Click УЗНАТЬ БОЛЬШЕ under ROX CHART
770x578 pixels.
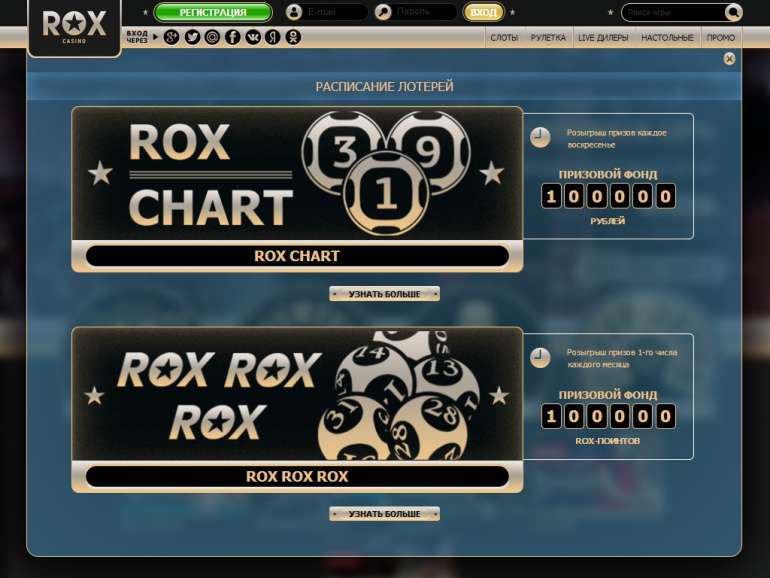pyautogui.click(x=384, y=294)
